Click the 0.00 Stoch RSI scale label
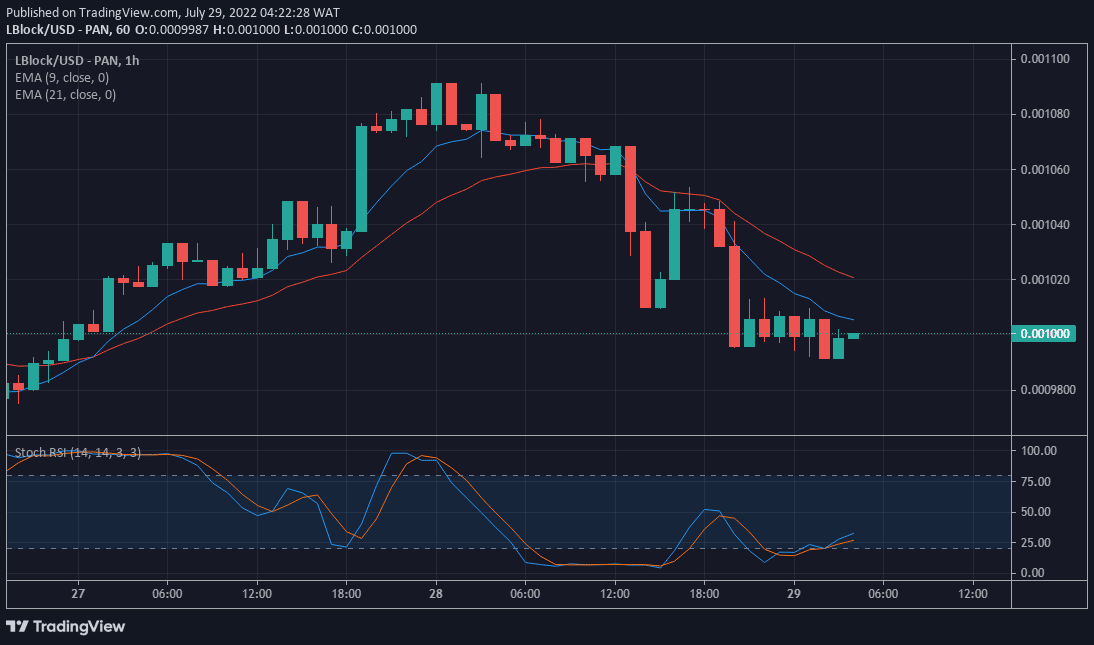 [1033, 573]
